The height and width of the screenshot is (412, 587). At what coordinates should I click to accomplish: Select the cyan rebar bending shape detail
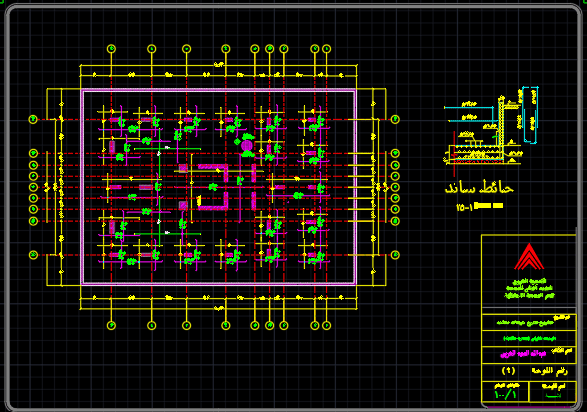click(530, 115)
